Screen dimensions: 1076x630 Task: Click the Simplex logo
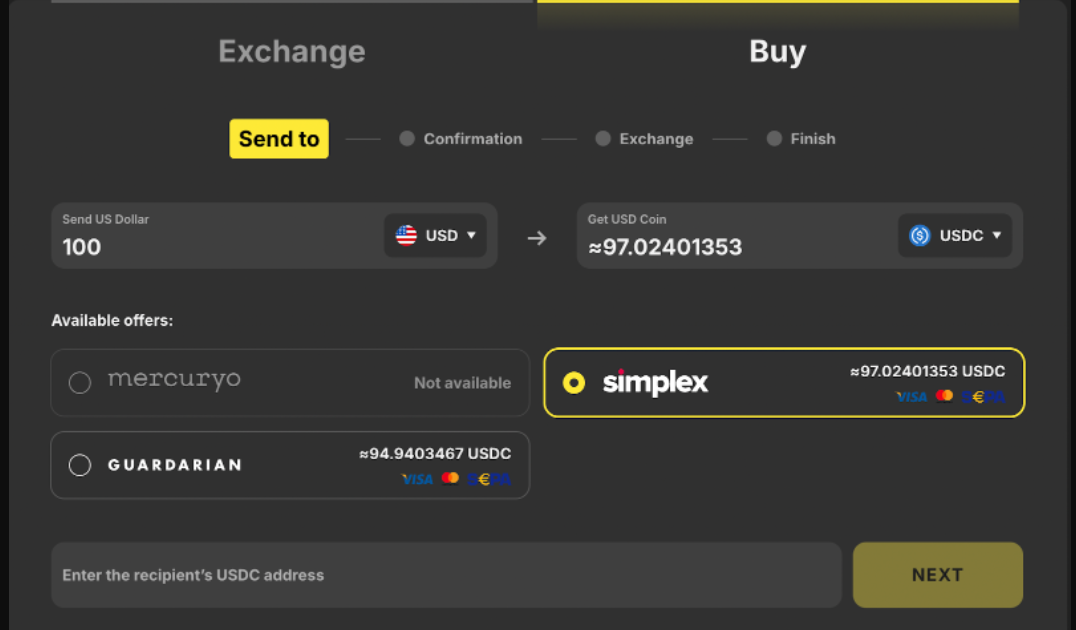(x=655, y=382)
